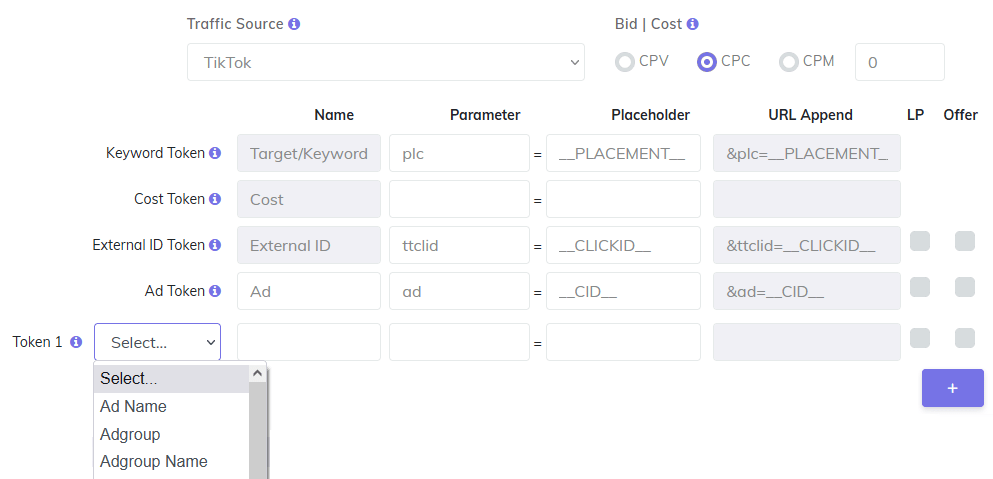Click the Cost Token info icon
The image size is (993, 479).
click(215, 199)
